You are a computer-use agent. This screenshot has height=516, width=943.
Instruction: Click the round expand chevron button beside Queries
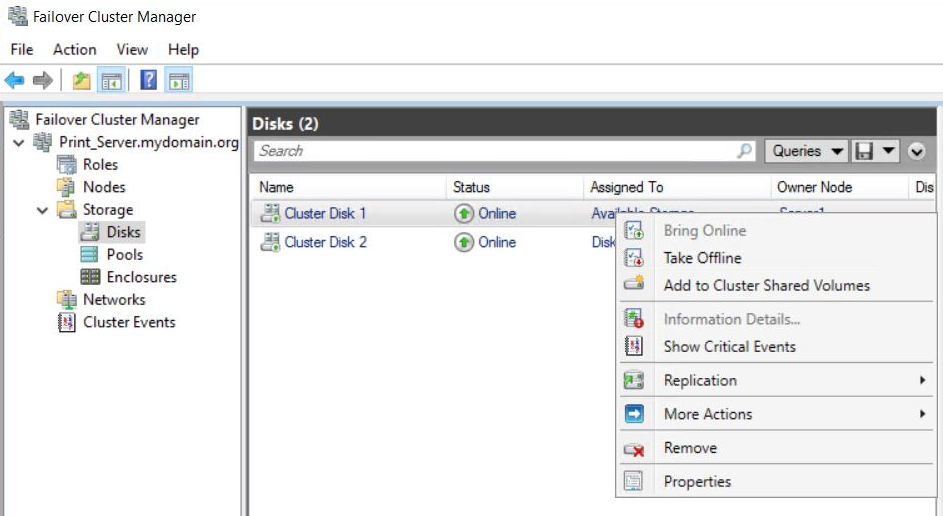(x=917, y=151)
